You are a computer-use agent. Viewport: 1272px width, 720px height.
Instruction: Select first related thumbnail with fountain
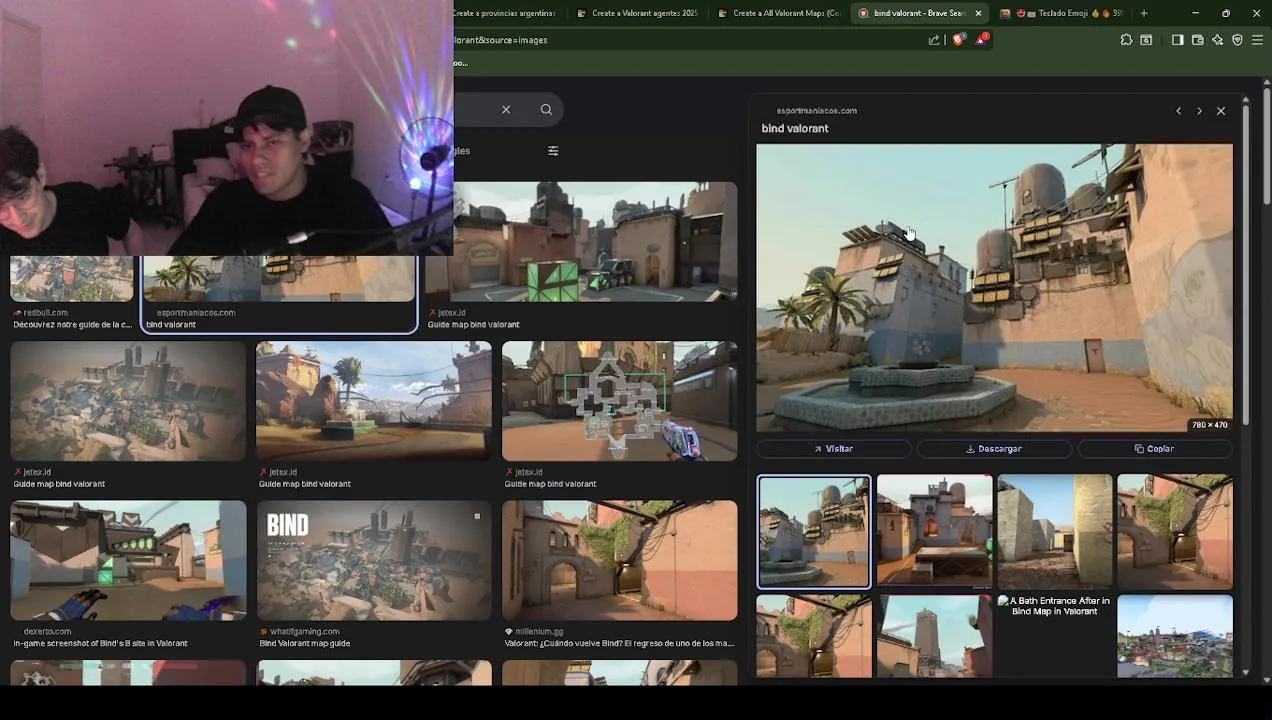click(x=814, y=531)
